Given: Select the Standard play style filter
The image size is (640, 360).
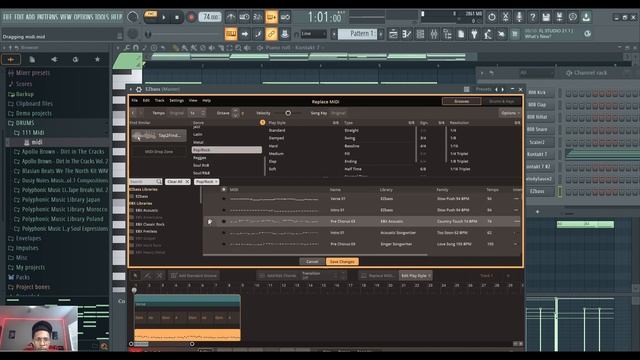Looking at the screenshot, I should point(277,130).
